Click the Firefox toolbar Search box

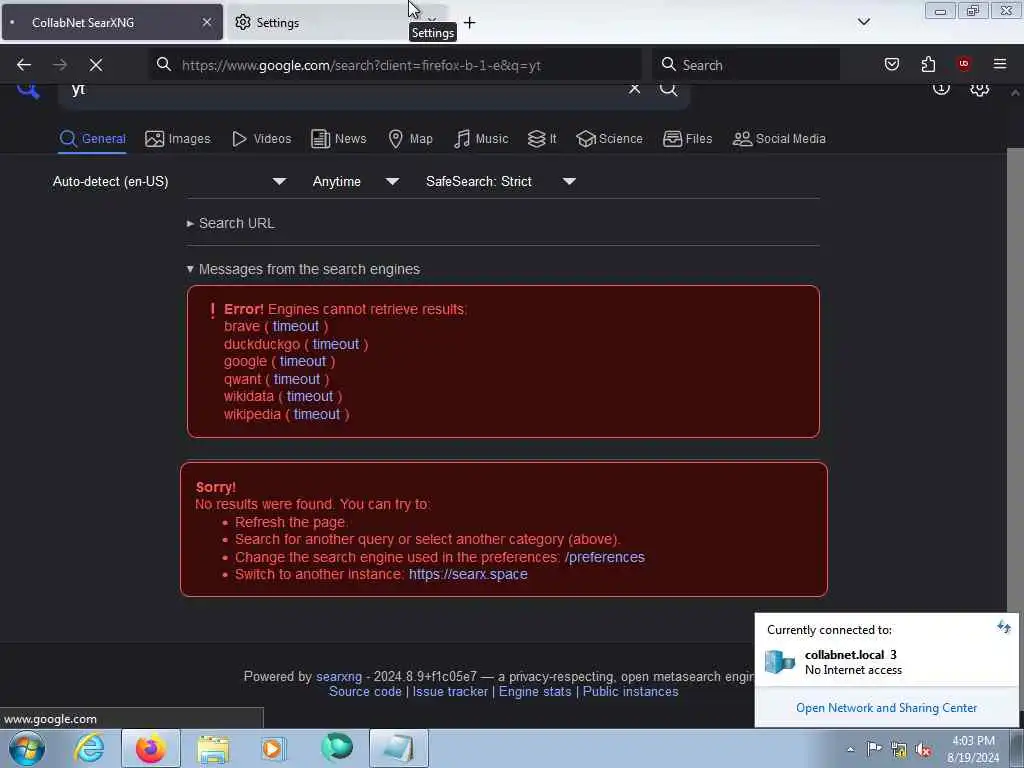746,65
